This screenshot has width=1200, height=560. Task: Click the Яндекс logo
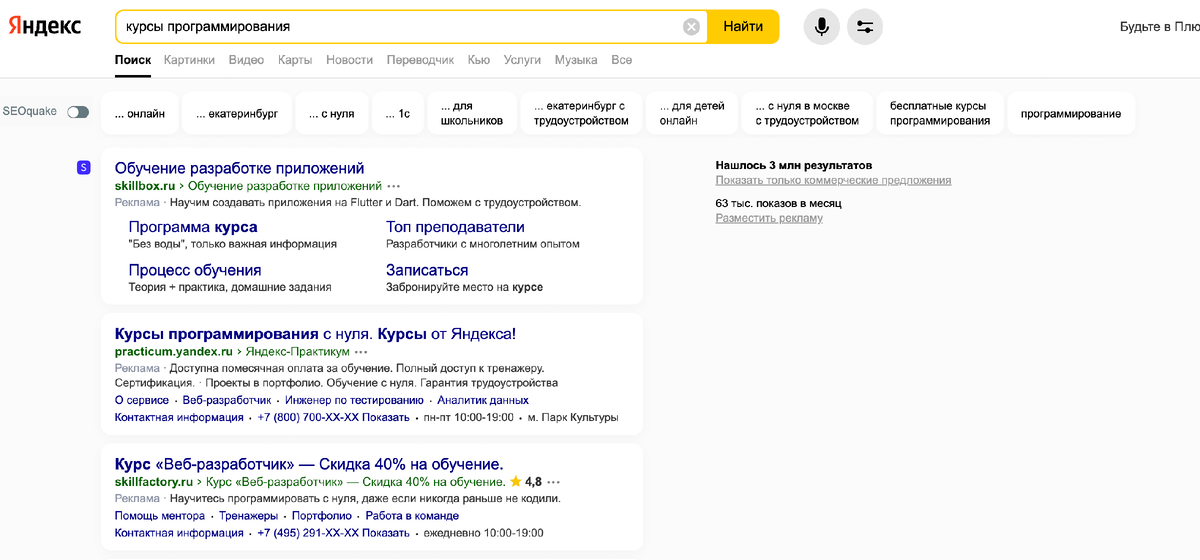point(45,27)
